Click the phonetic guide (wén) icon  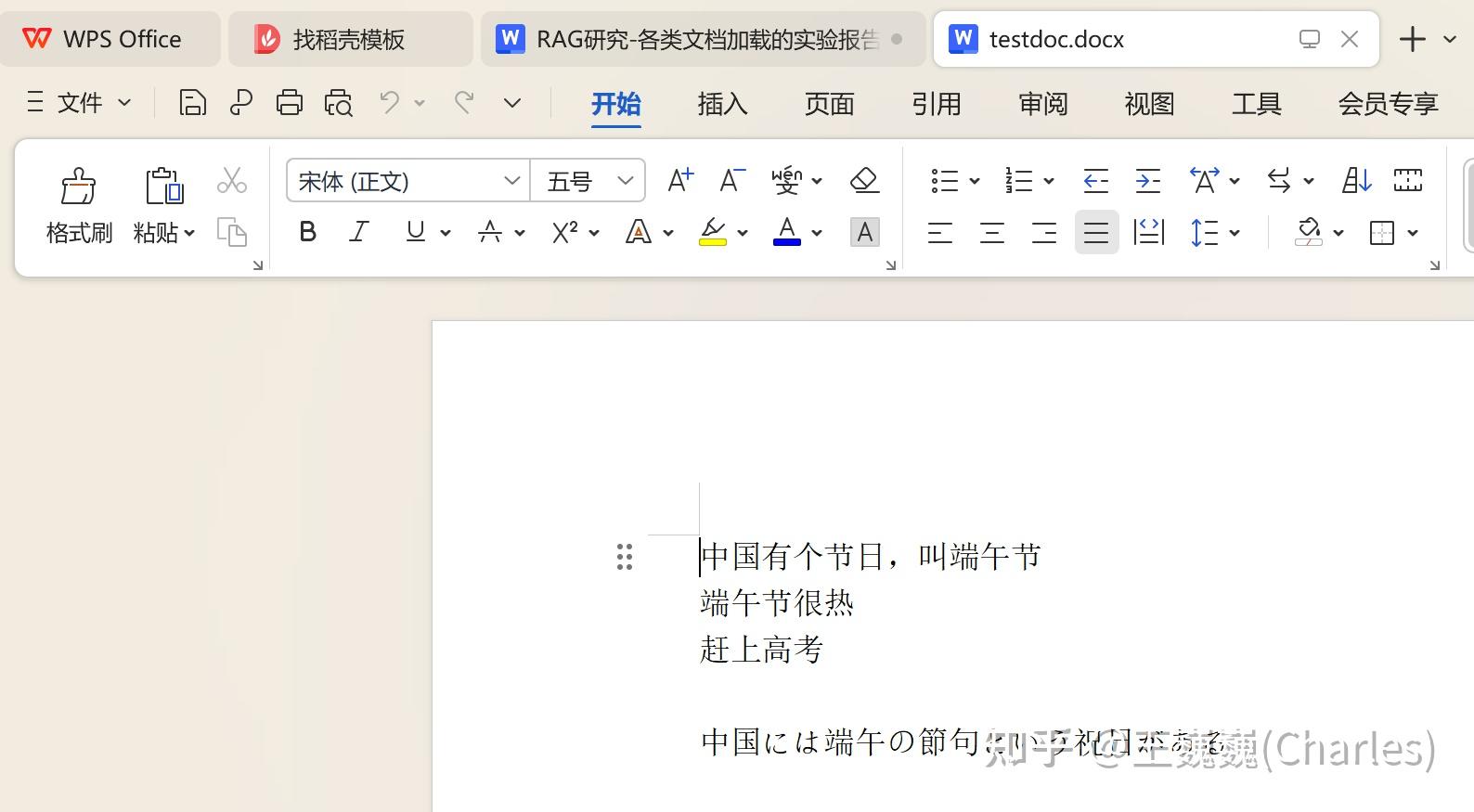coord(787,180)
